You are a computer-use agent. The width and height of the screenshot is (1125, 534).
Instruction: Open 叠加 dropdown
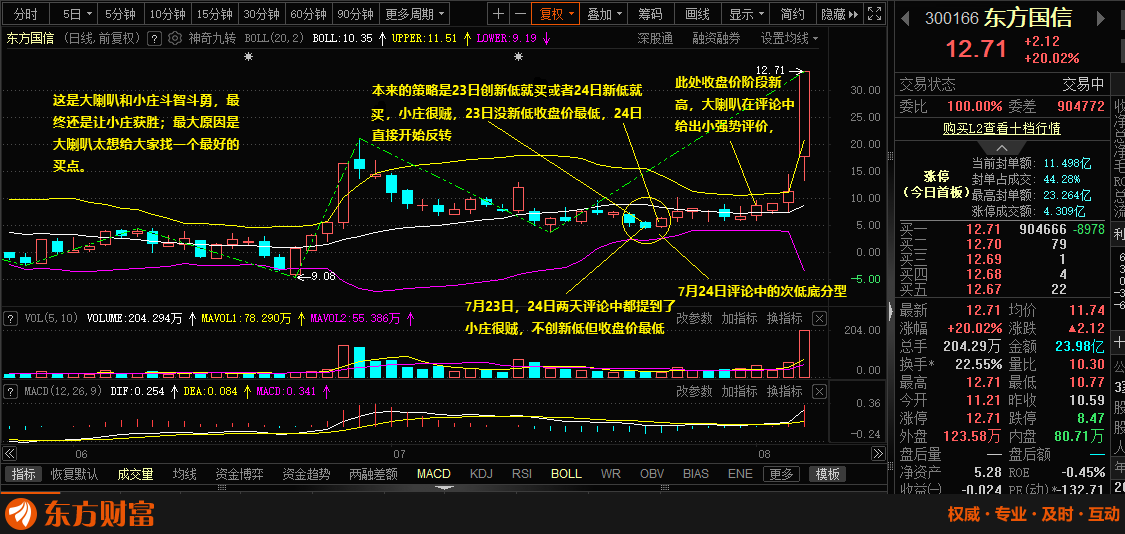(x=604, y=13)
